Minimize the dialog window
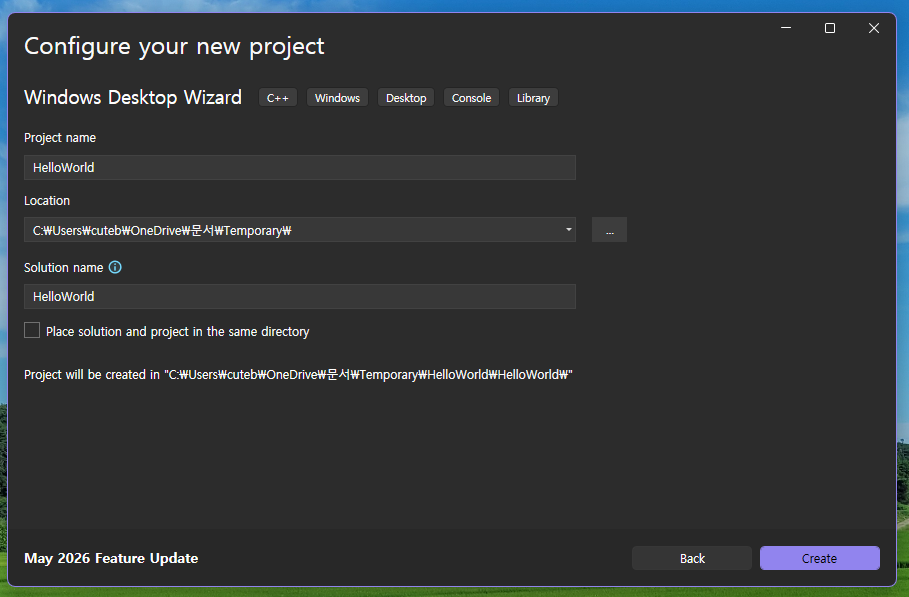 (x=786, y=28)
